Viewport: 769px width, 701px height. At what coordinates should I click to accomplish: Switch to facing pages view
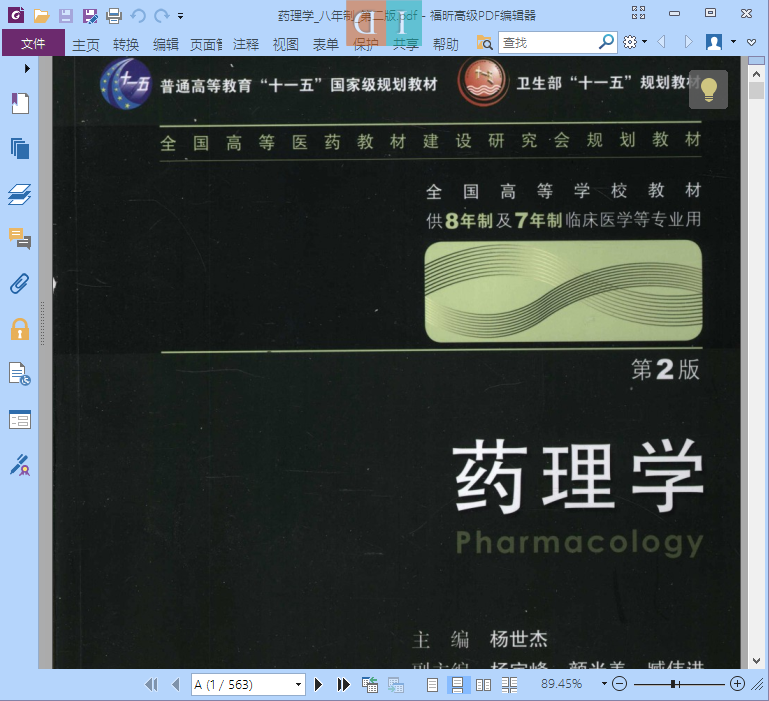(483, 684)
